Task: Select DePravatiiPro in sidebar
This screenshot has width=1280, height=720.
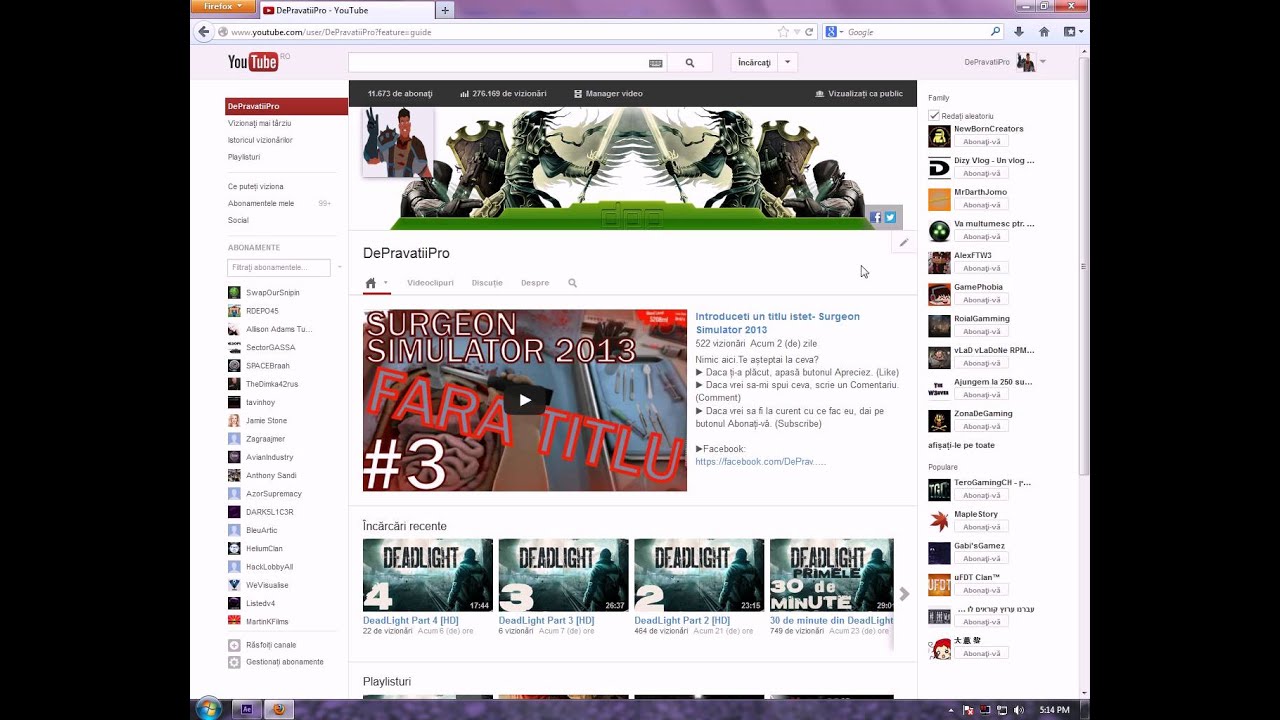Action: pyautogui.click(x=286, y=106)
